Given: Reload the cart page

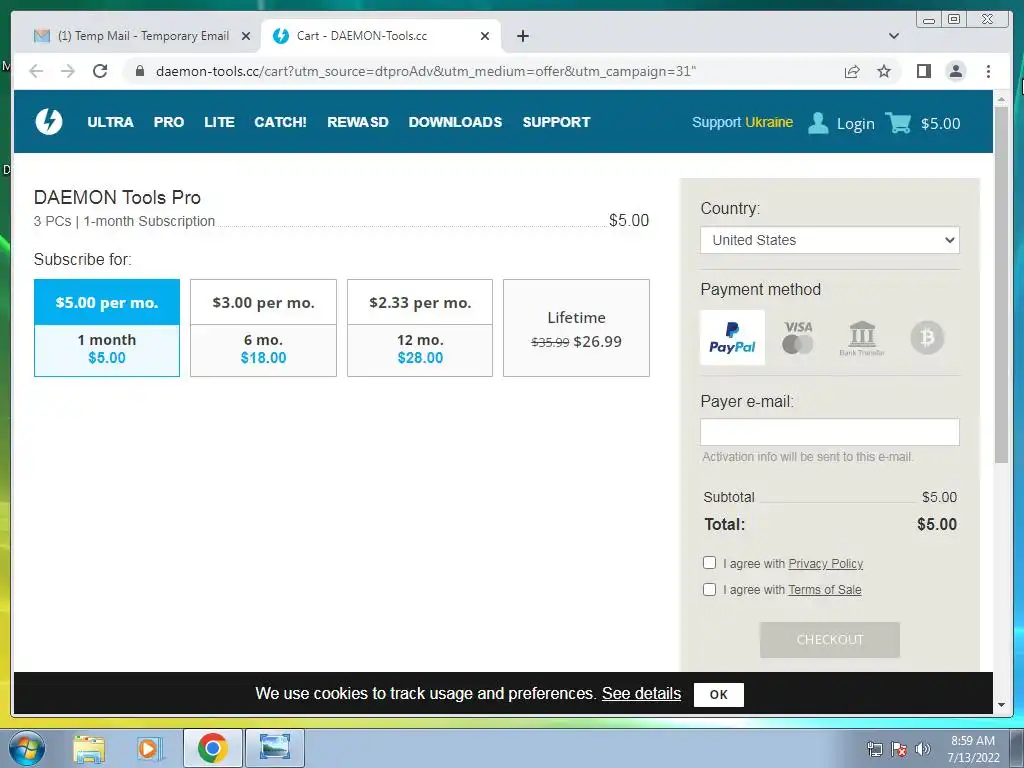Looking at the screenshot, I should coord(100,71).
